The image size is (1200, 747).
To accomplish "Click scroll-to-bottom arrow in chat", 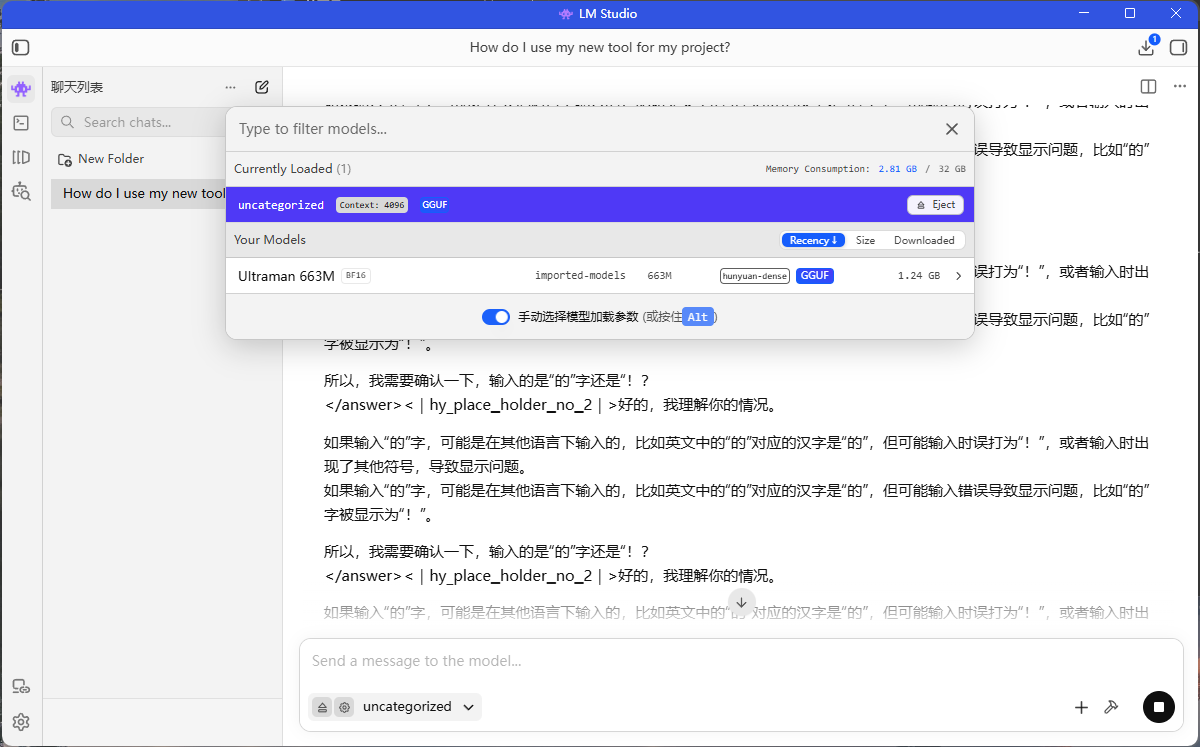I will click(741, 602).
